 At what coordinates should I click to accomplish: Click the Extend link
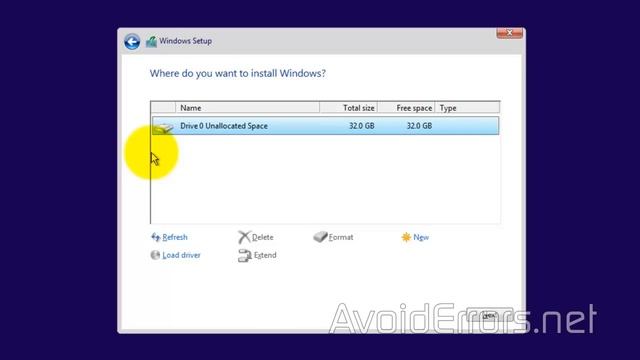(x=265, y=255)
